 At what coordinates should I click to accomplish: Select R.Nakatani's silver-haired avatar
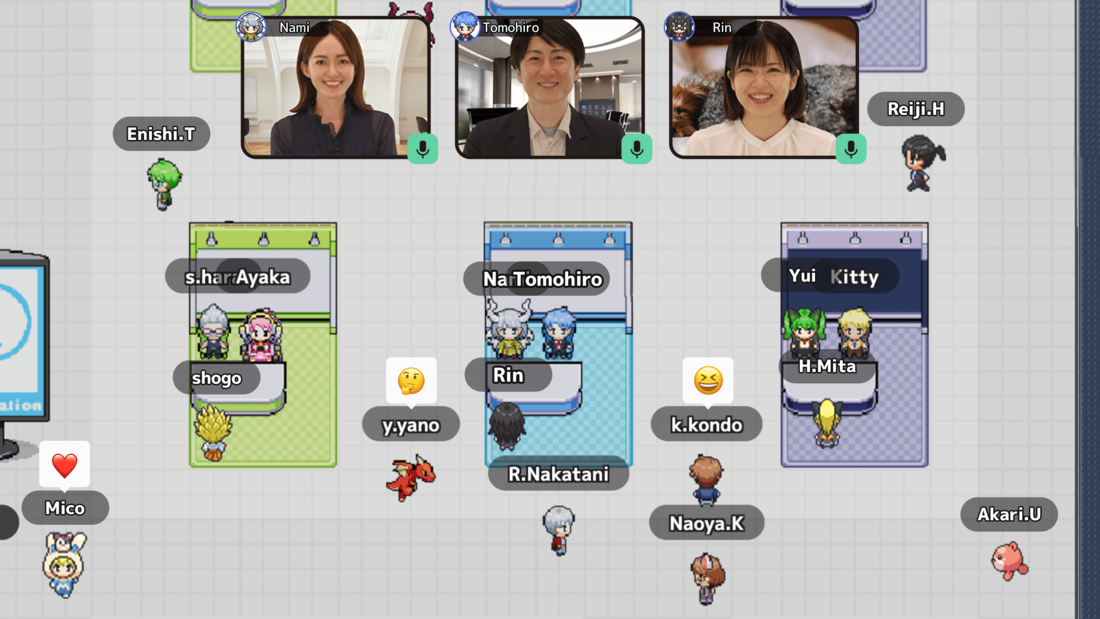click(x=558, y=530)
